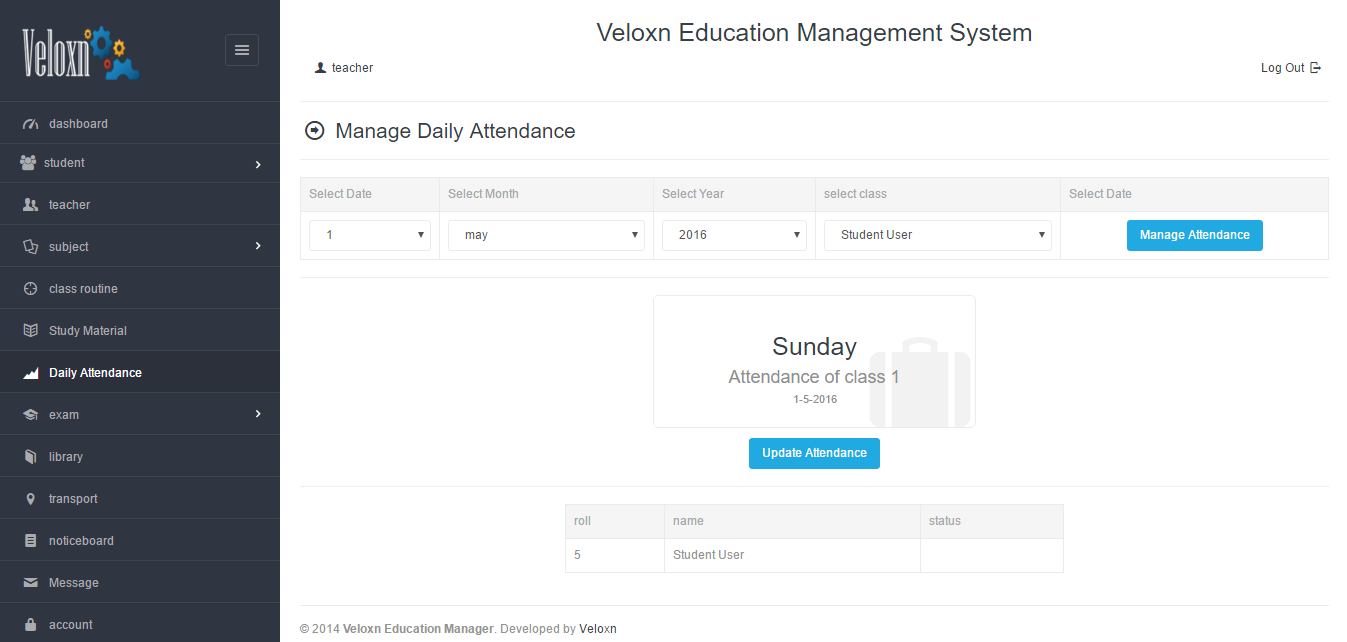
Task: Open the Select Date day dropdown
Action: click(369, 235)
